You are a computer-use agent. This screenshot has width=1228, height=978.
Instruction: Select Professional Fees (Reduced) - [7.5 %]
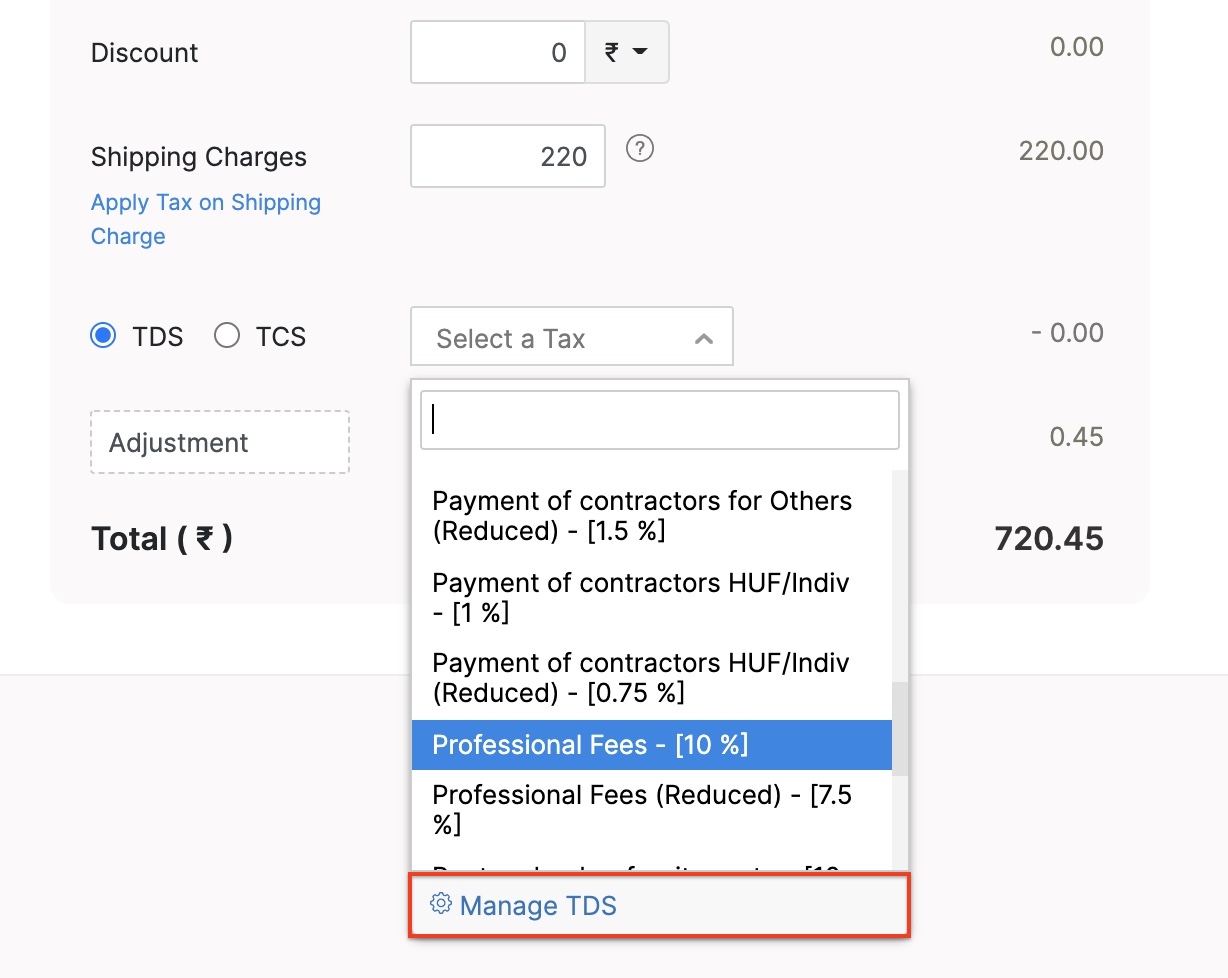[640, 809]
